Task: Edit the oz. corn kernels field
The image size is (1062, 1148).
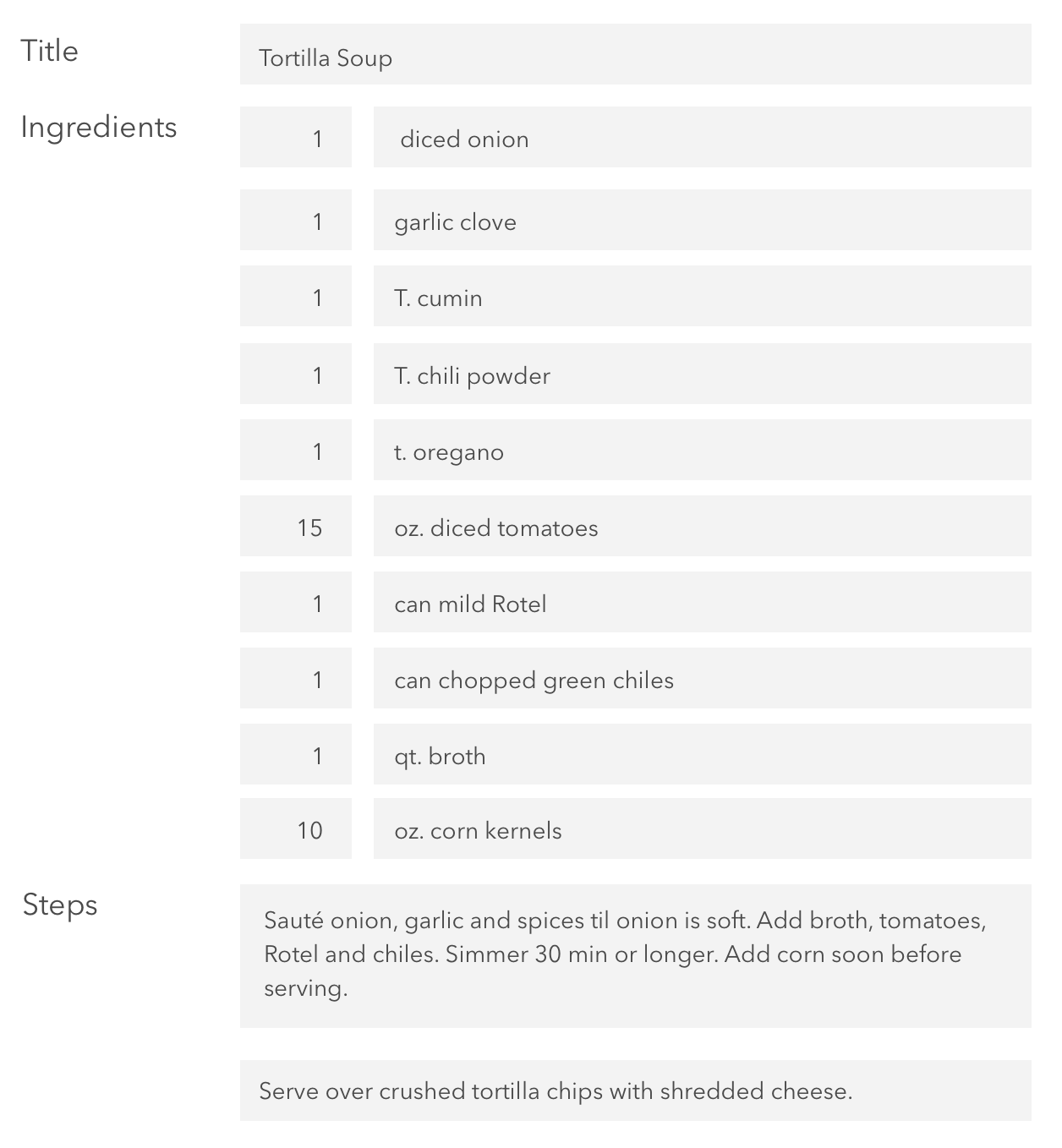Action: click(702, 828)
